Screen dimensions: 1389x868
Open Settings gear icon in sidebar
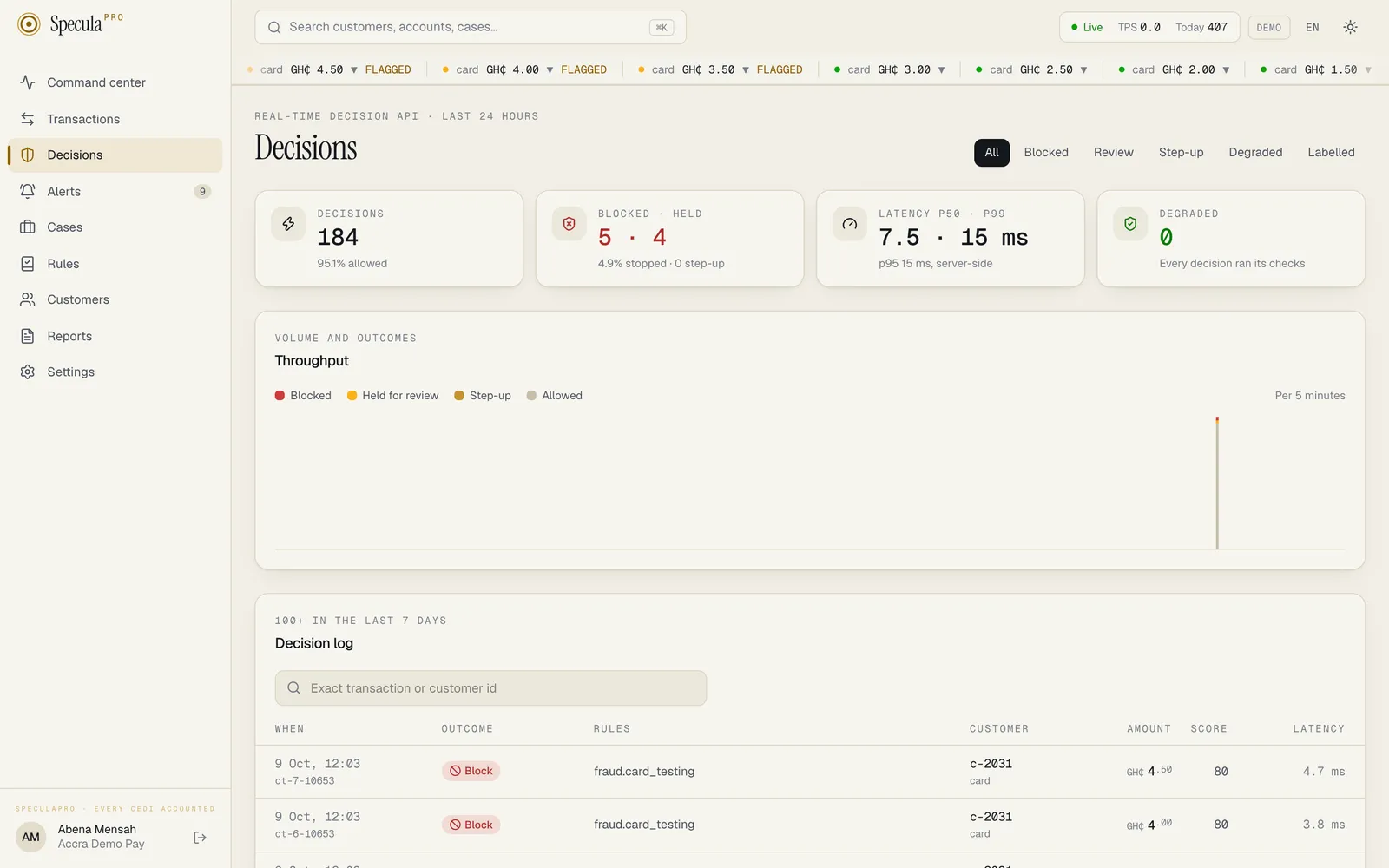[x=28, y=372]
